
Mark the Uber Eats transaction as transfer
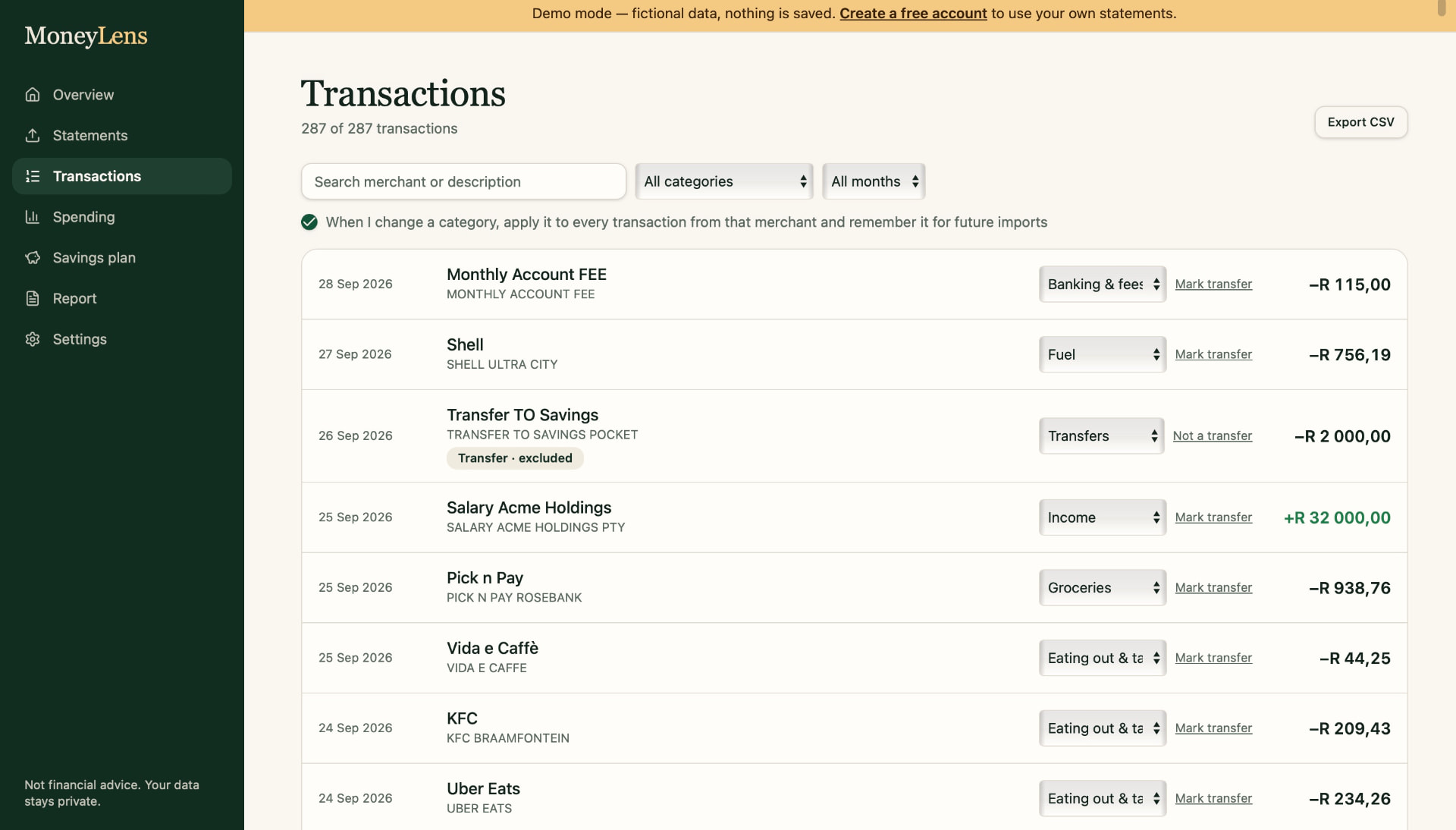(1213, 798)
